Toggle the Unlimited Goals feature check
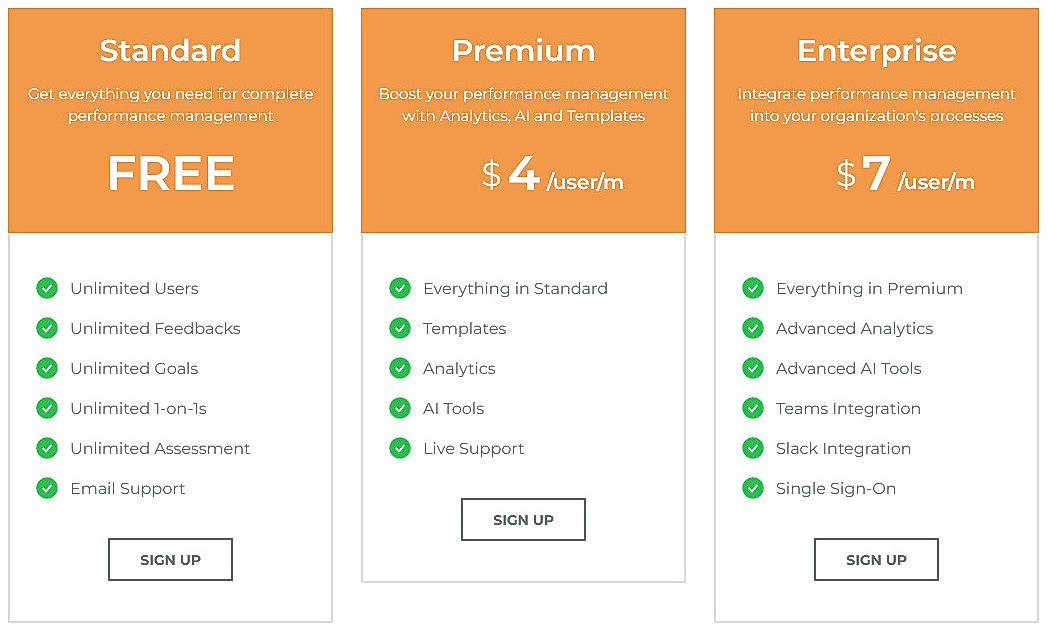1048x630 pixels. 47,368
